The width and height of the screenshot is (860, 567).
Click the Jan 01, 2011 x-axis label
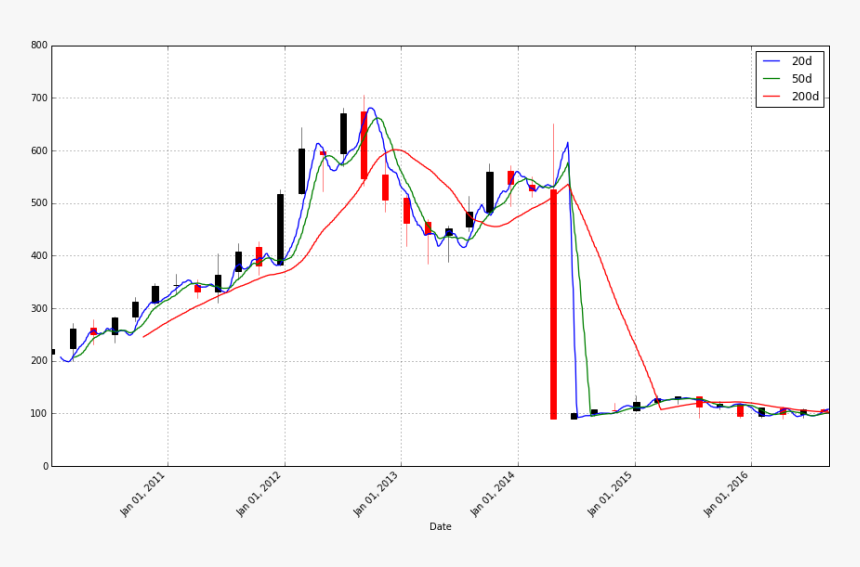coord(143,495)
